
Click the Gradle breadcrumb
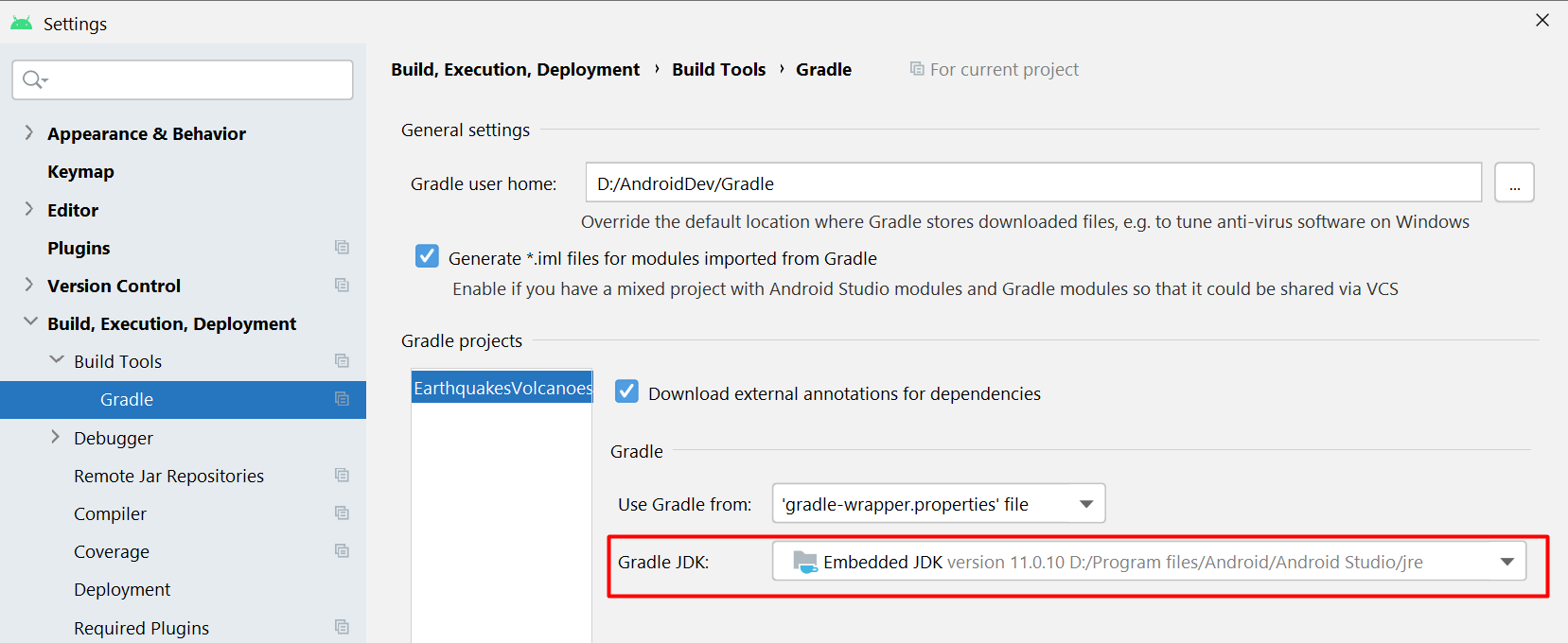click(823, 69)
